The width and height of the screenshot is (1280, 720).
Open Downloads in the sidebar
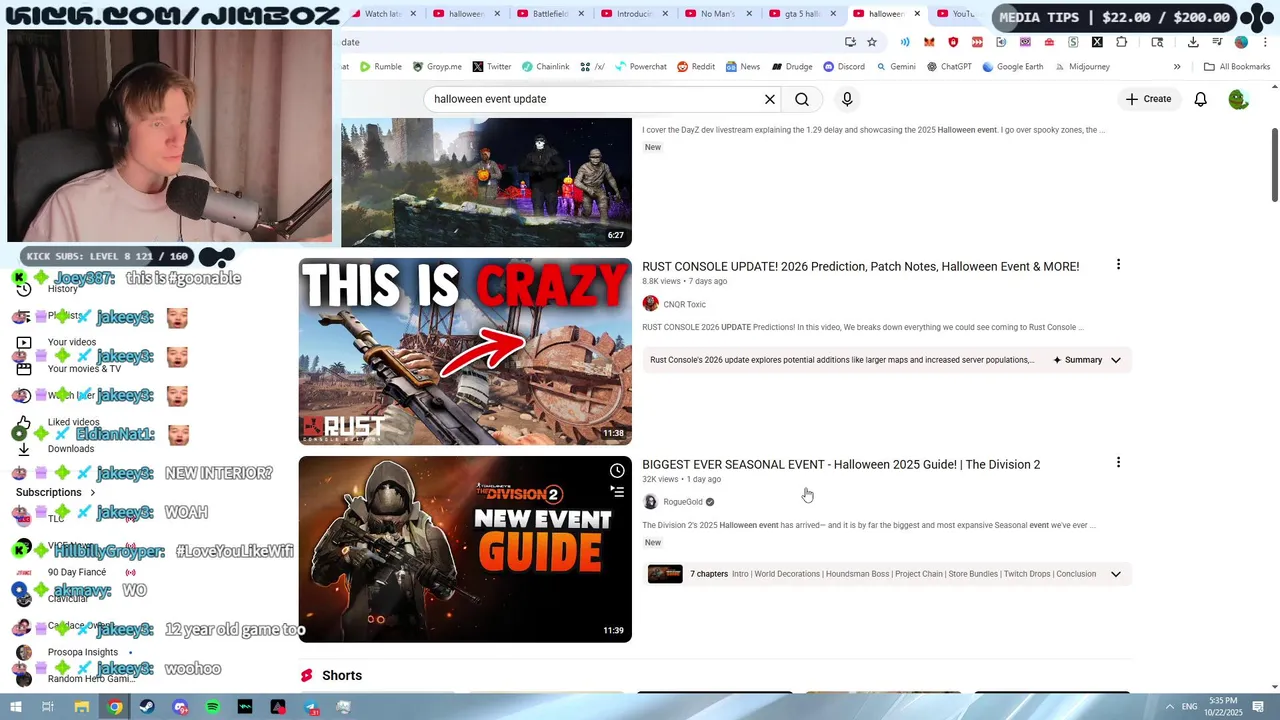coord(71,449)
